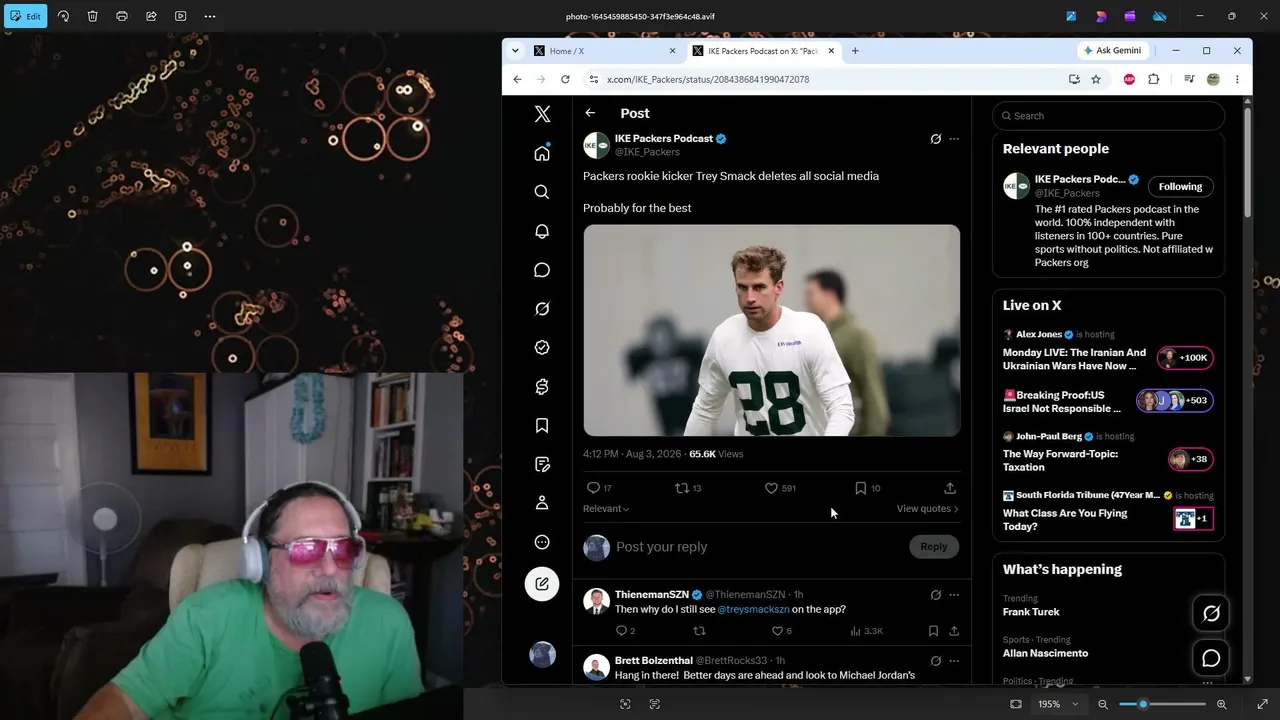The width and height of the screenshot is (1280, 720).
Task: Click the X logo in sidebar
Action: pos(542,114)
